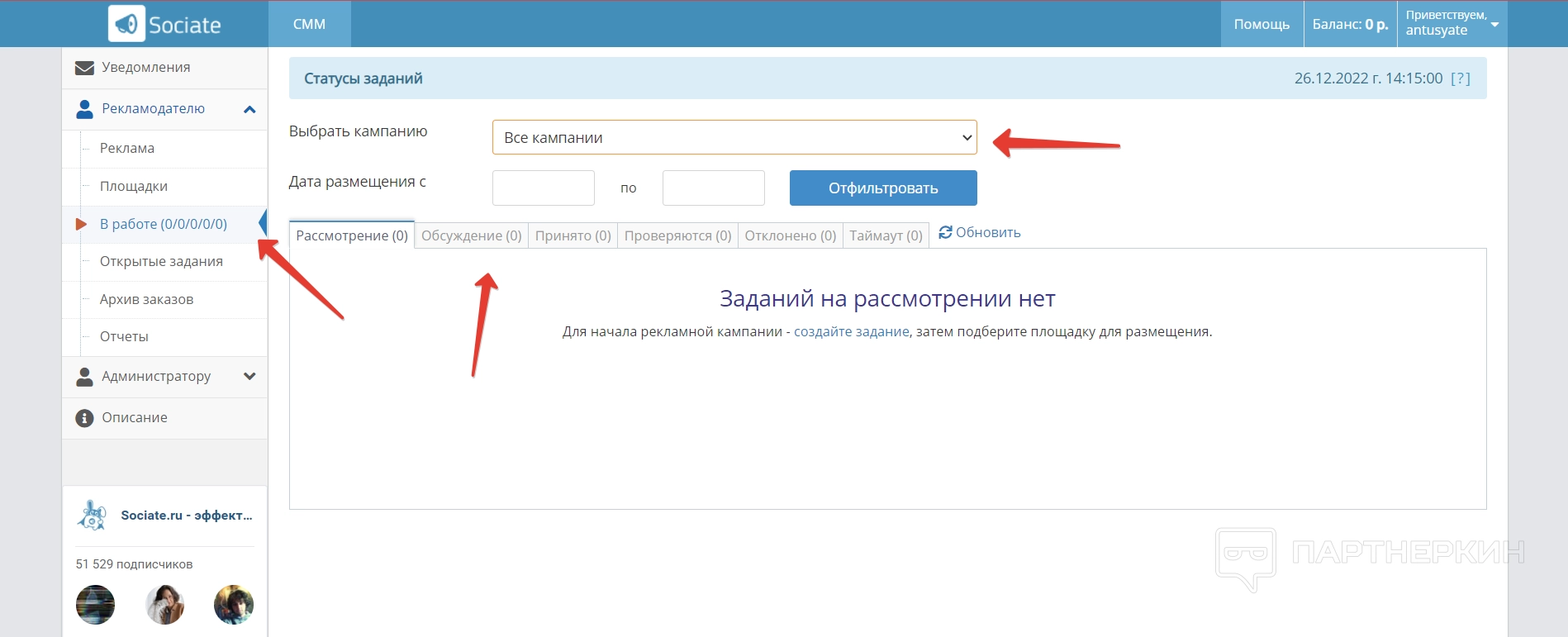
Task: Click the middle subscriber avatar
Action: coord(164,605)
